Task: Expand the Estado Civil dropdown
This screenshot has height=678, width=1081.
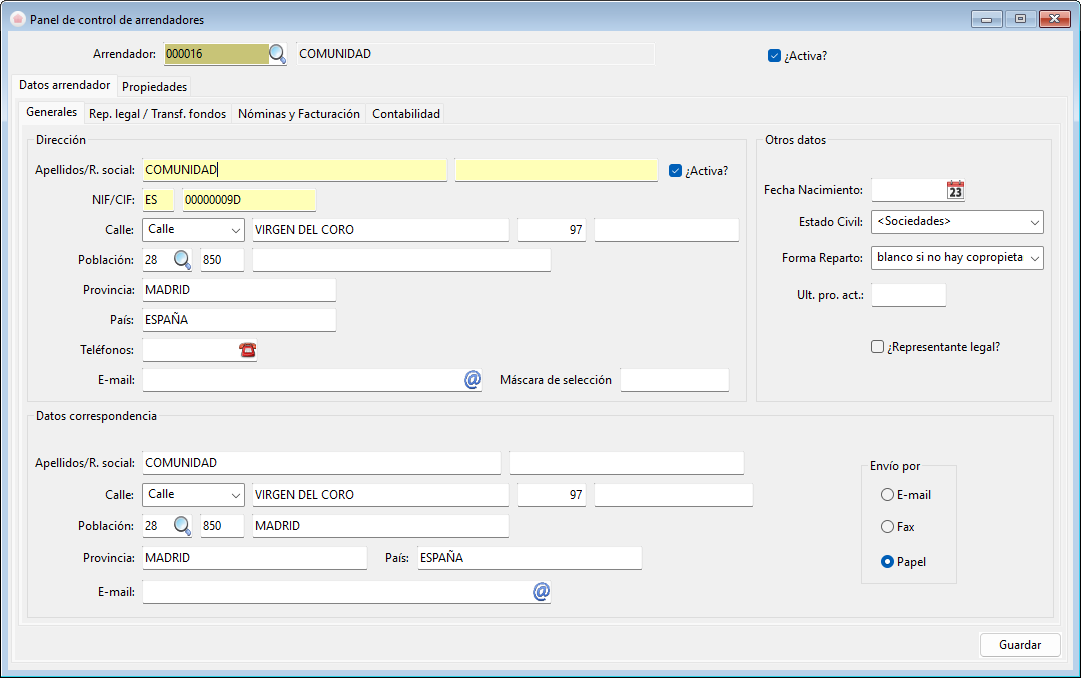Action: (x=957, y=222)
